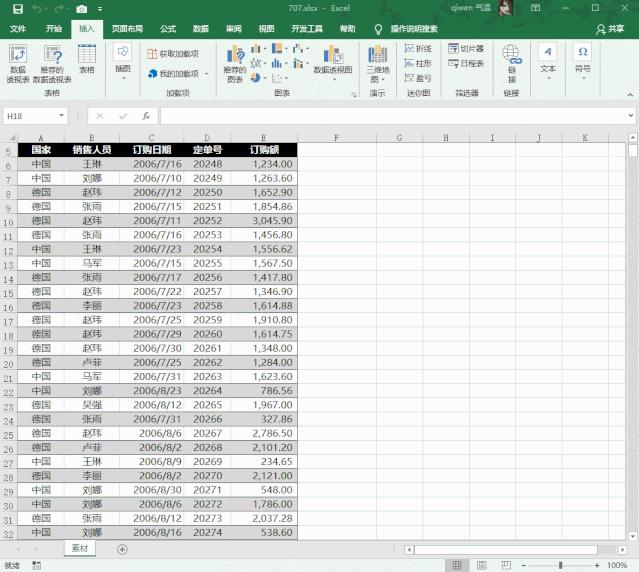Open the Charts group dialog launcher

click(353, 95)
